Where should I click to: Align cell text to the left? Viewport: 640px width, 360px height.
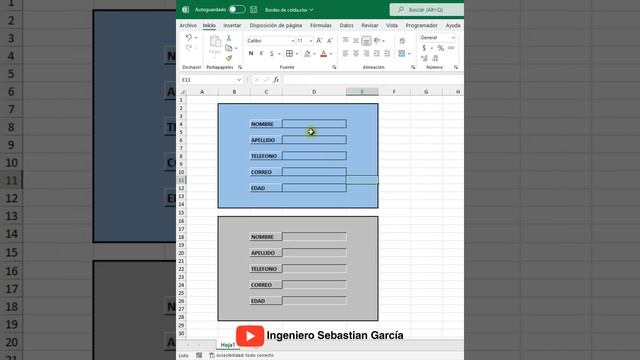click(346, 53)
